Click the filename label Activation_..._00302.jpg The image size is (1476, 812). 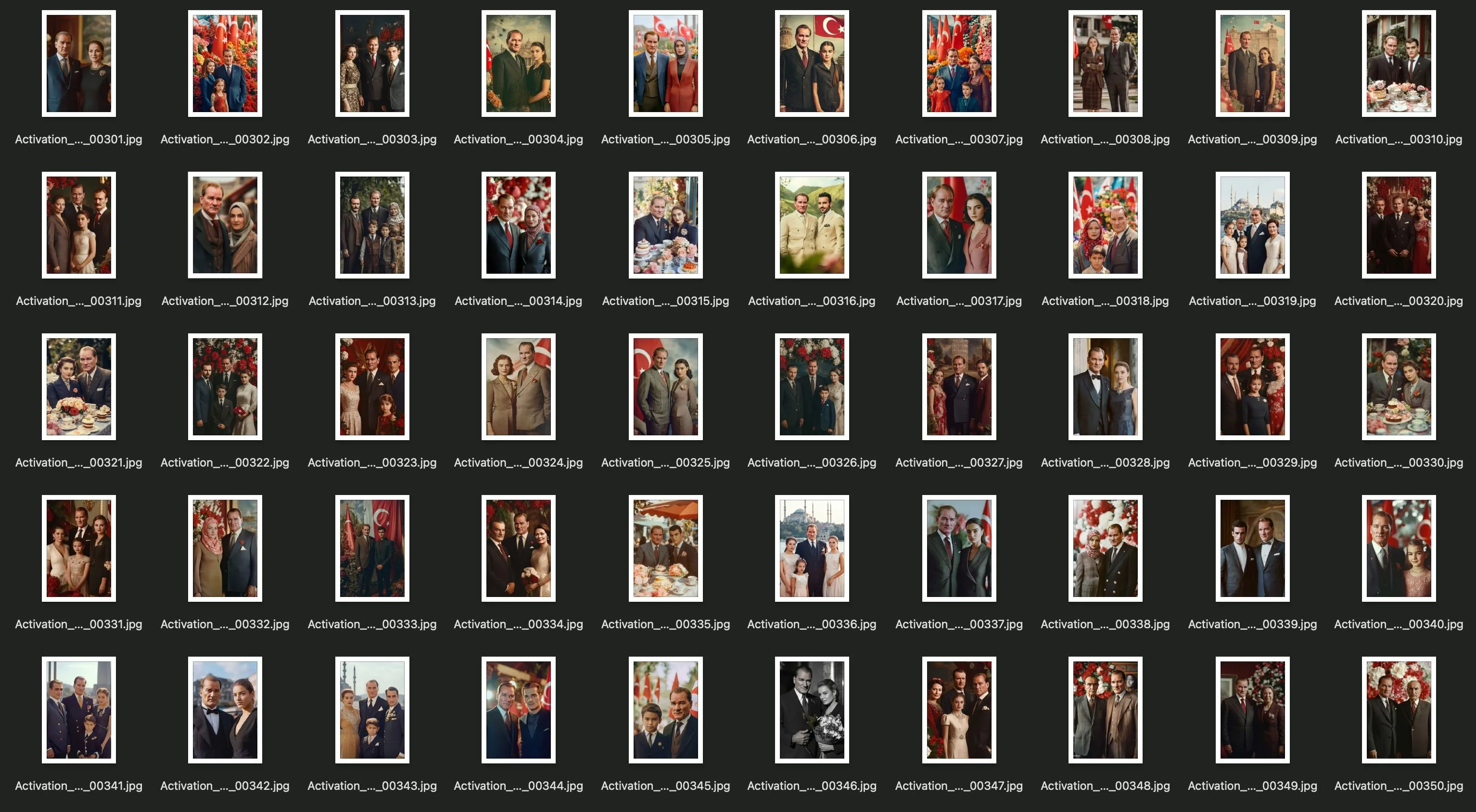[x=225, y=139]
